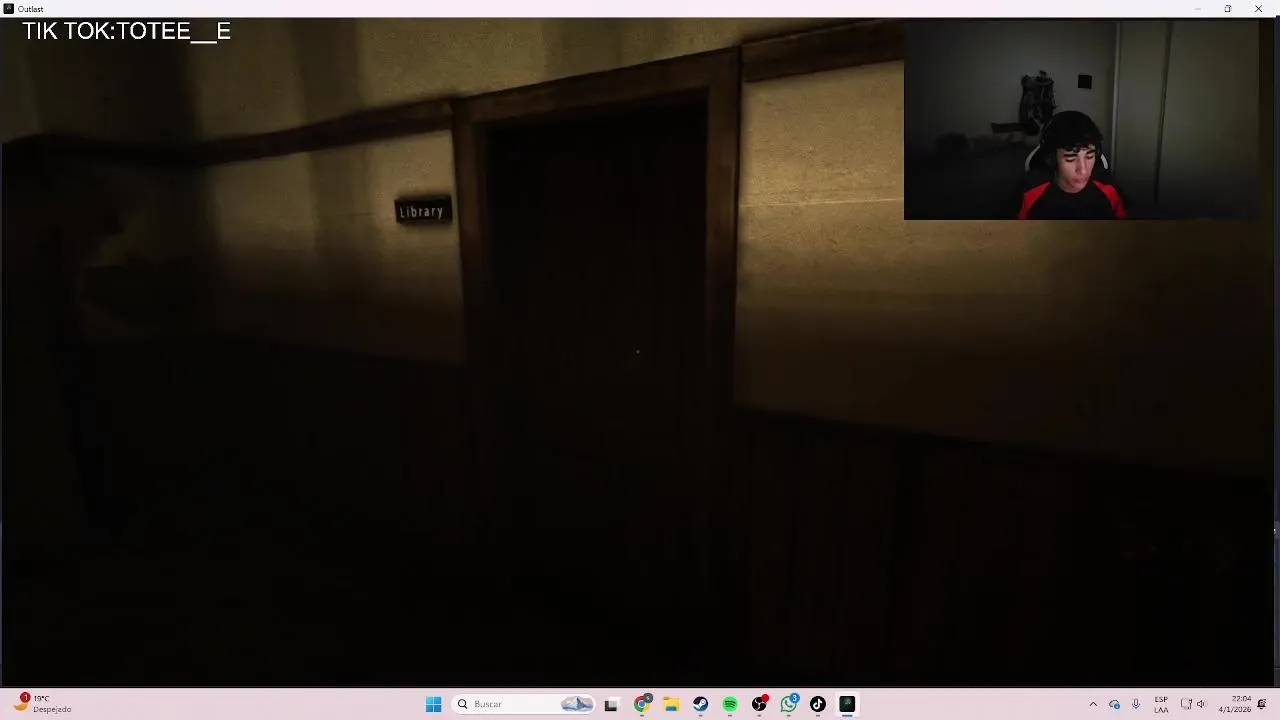Screen dimensions: 1280x720
Task: Restore down the Outlast window
Action: (1228, 9)
